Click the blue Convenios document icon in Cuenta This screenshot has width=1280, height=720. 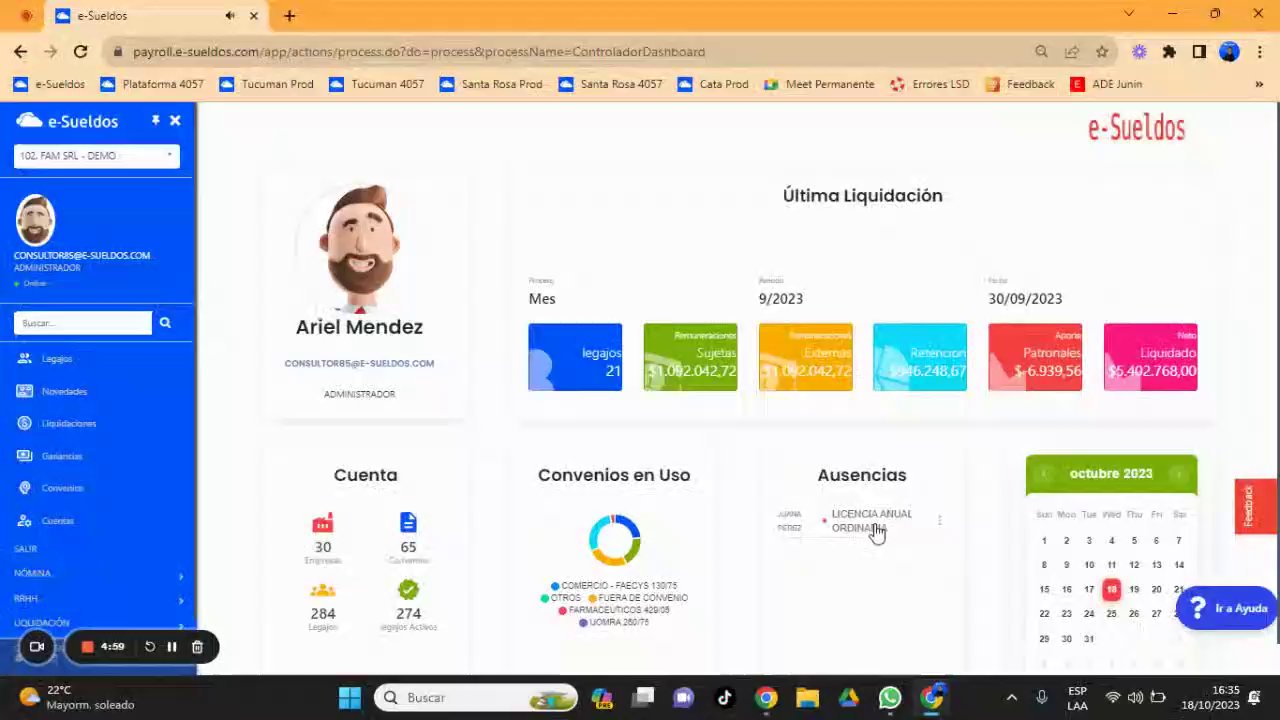click(x=408, y=523)
